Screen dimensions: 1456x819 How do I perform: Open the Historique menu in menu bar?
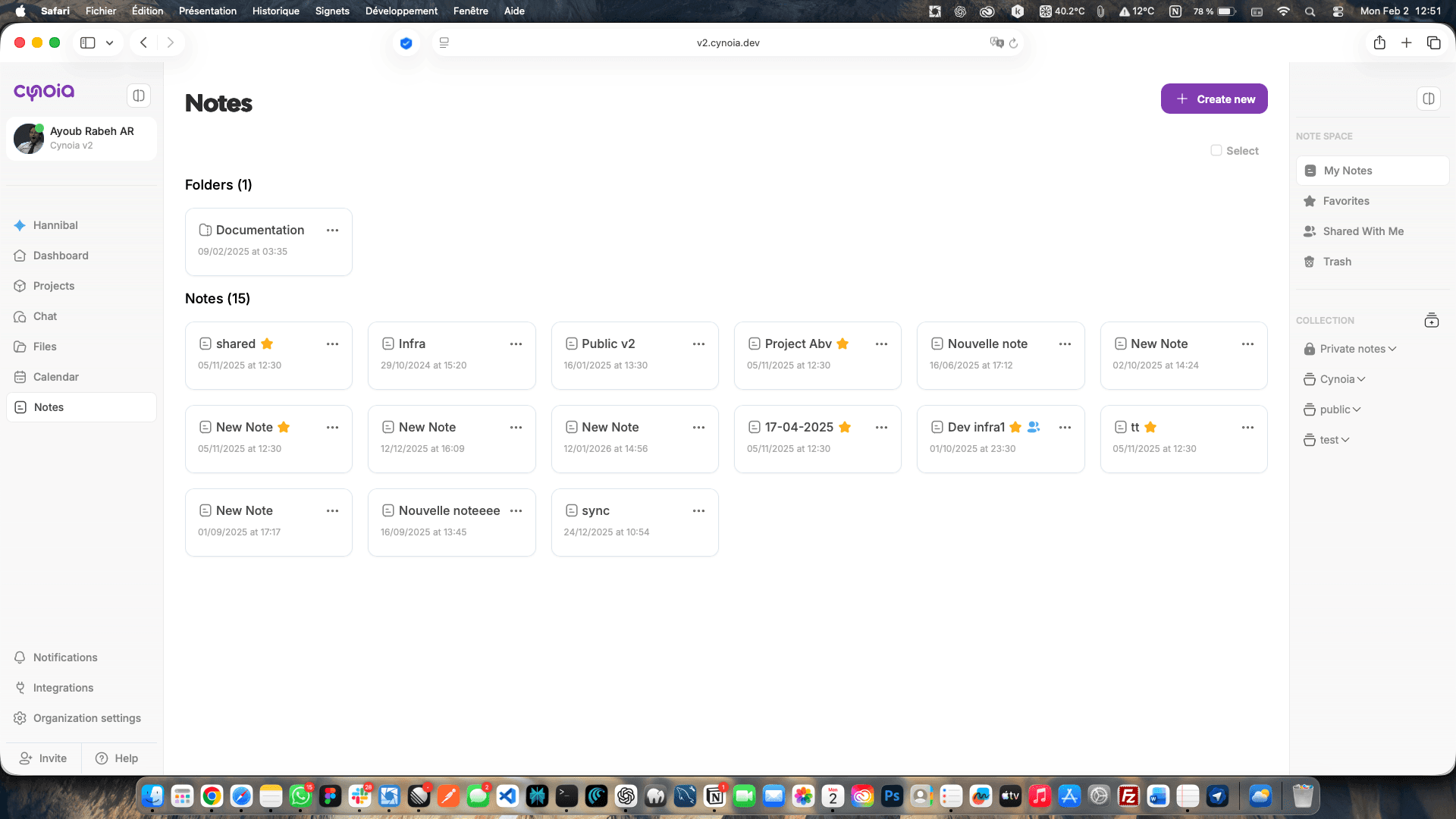coord(275,11)
